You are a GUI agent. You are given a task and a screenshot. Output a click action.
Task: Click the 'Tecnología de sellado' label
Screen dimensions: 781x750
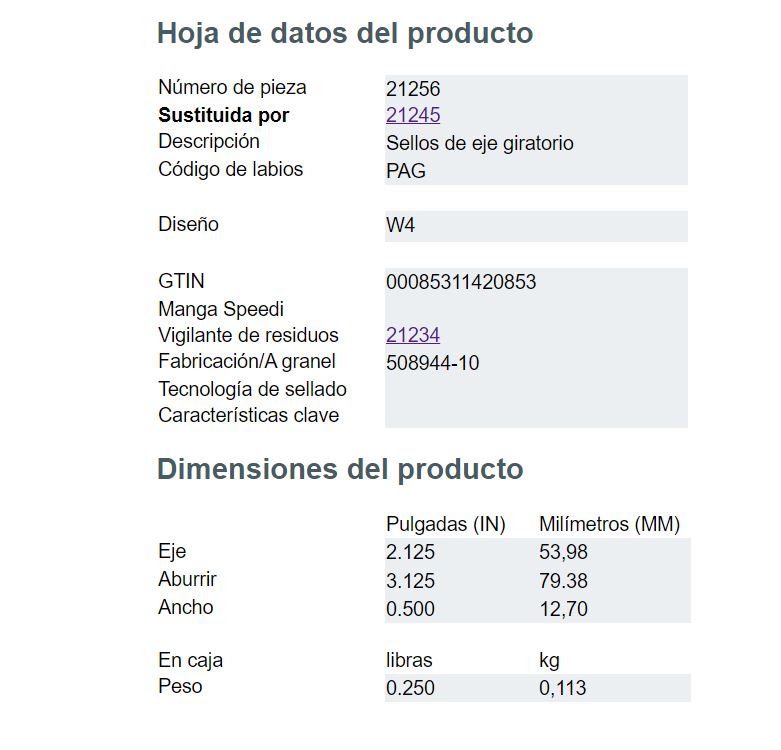coord(252,388)
